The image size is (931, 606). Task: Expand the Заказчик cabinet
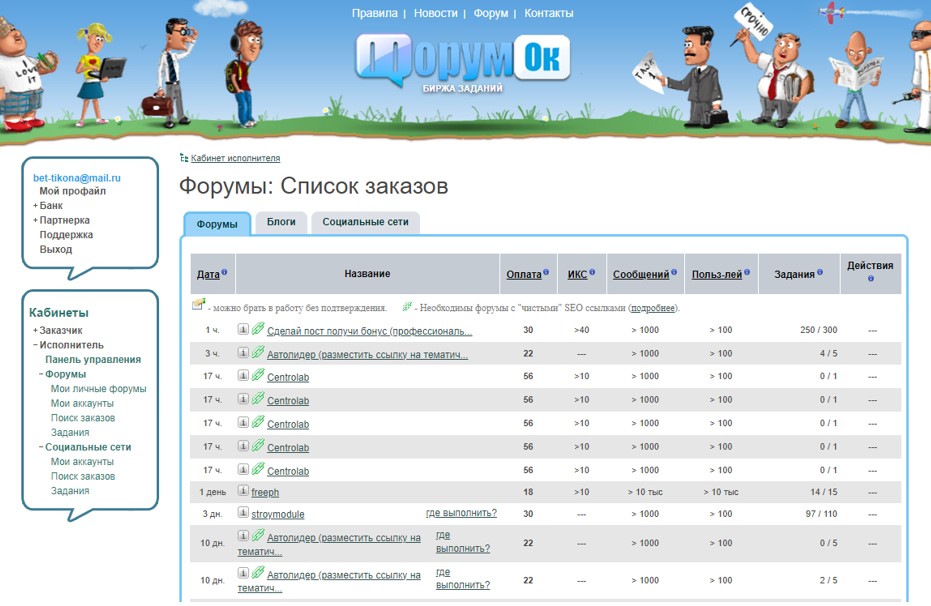pos(35,331)
